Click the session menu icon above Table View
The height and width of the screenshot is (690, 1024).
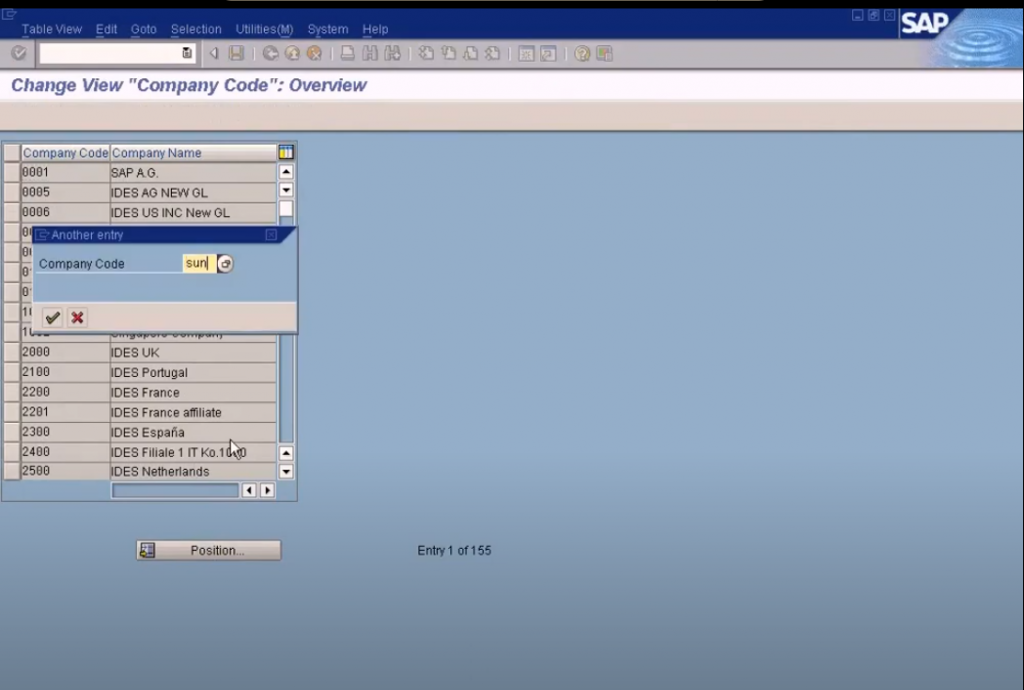[x=9, y=14]
